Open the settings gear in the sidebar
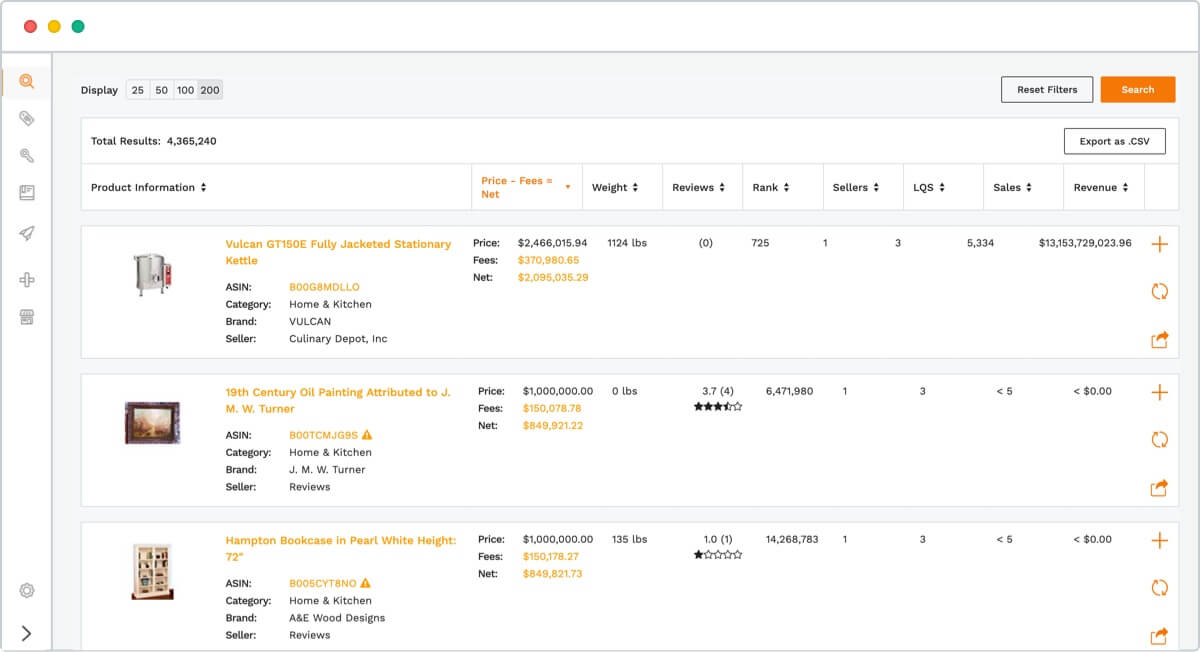The height and width of the screenshot is (652, 1200). point(27,590)
